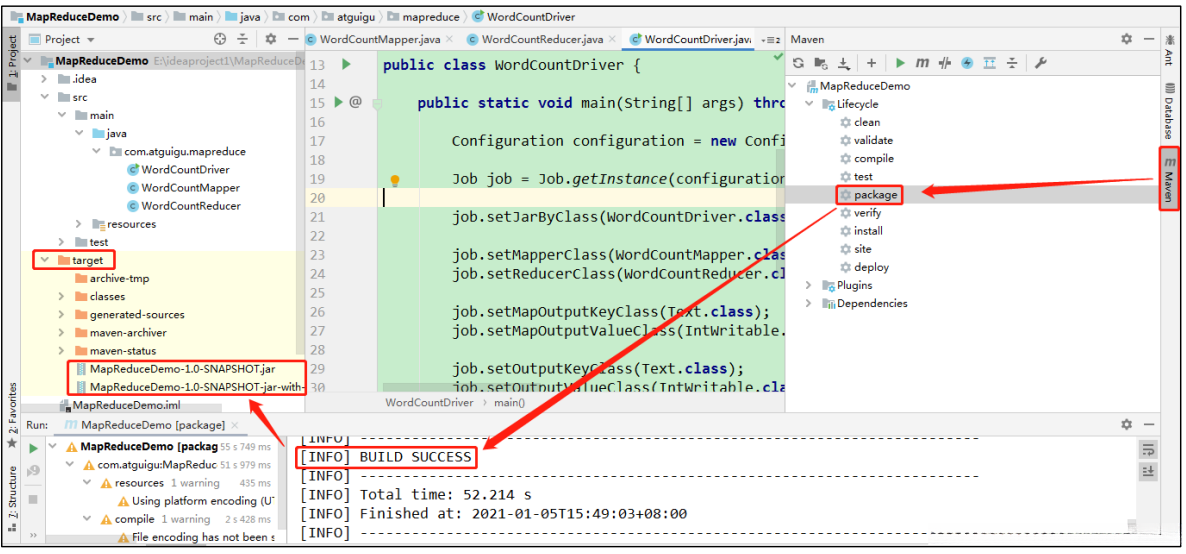
Task: Rerun Maven build in Run panel
Action: click(33, 448)
